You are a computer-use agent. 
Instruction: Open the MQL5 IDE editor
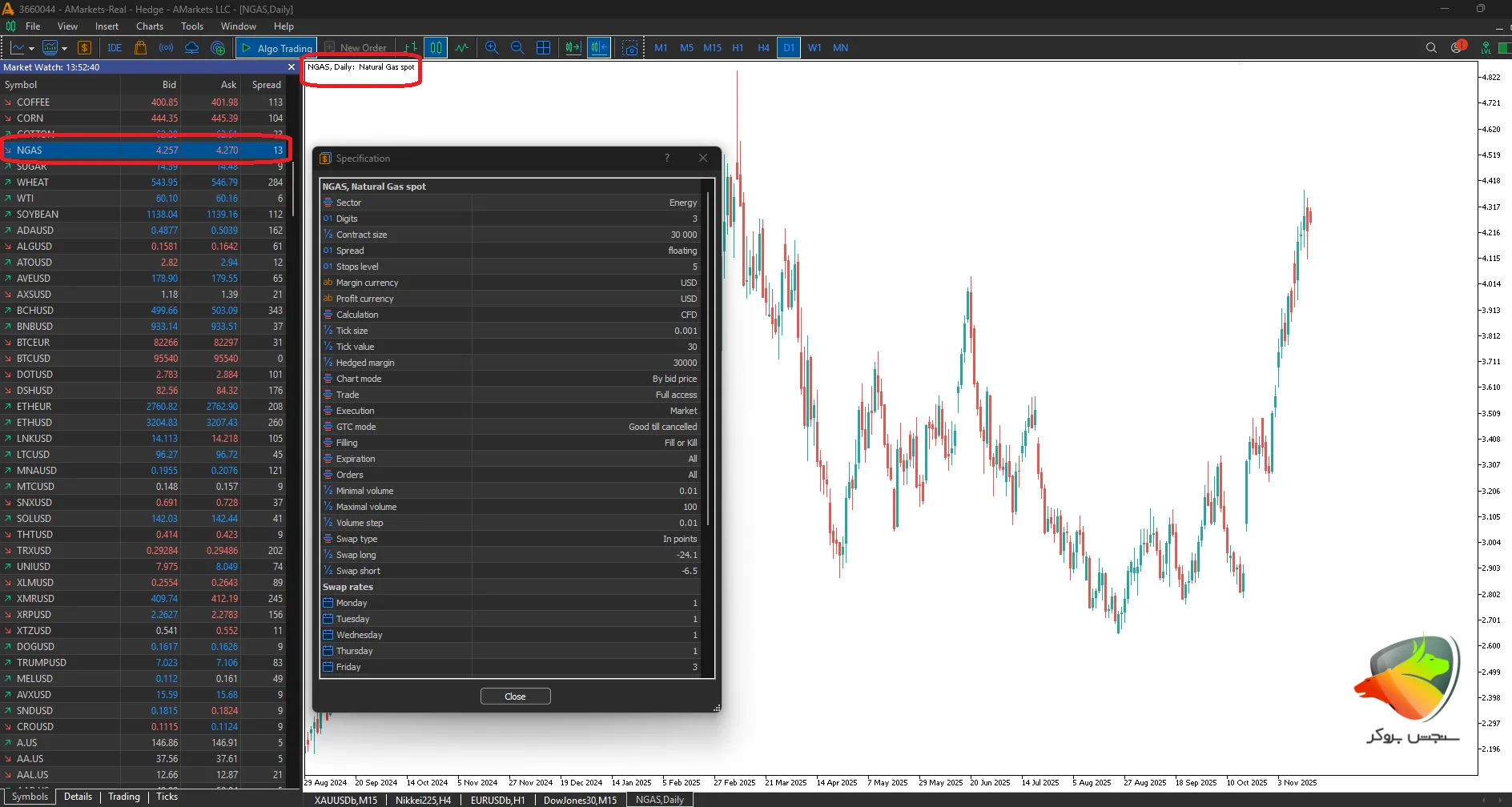pos(115,48)
